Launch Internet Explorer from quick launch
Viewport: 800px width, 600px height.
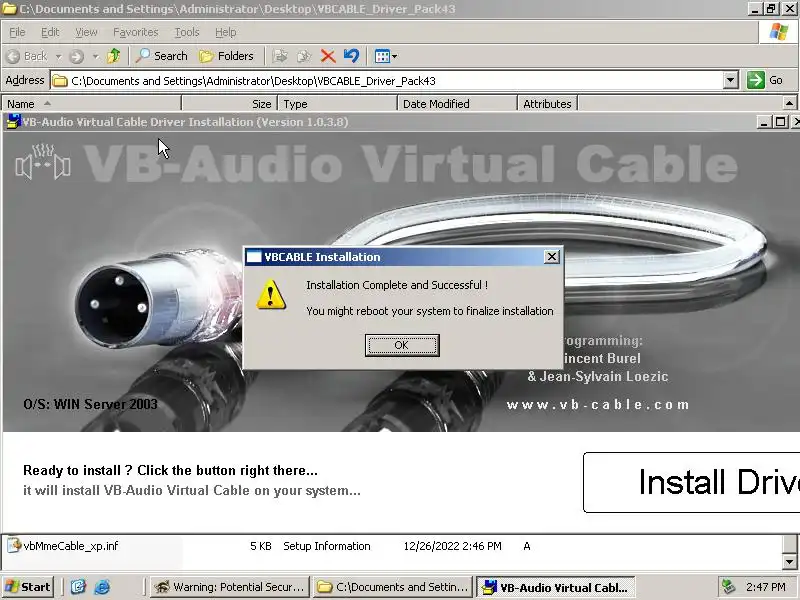point(102,587)
